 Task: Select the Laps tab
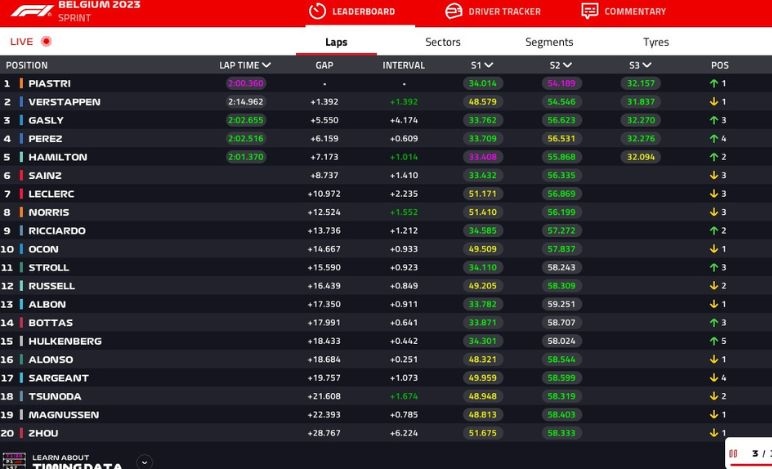click(336, 42)
